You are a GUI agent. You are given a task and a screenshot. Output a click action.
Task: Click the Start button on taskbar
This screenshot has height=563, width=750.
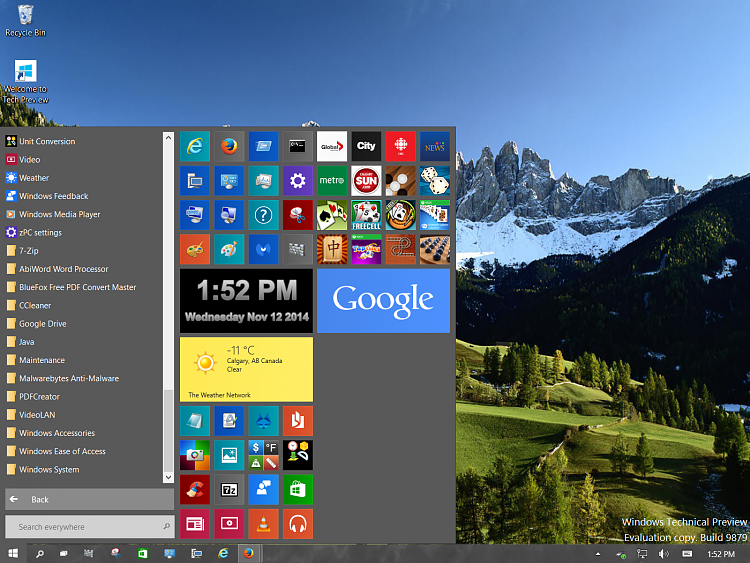(13, 553)
